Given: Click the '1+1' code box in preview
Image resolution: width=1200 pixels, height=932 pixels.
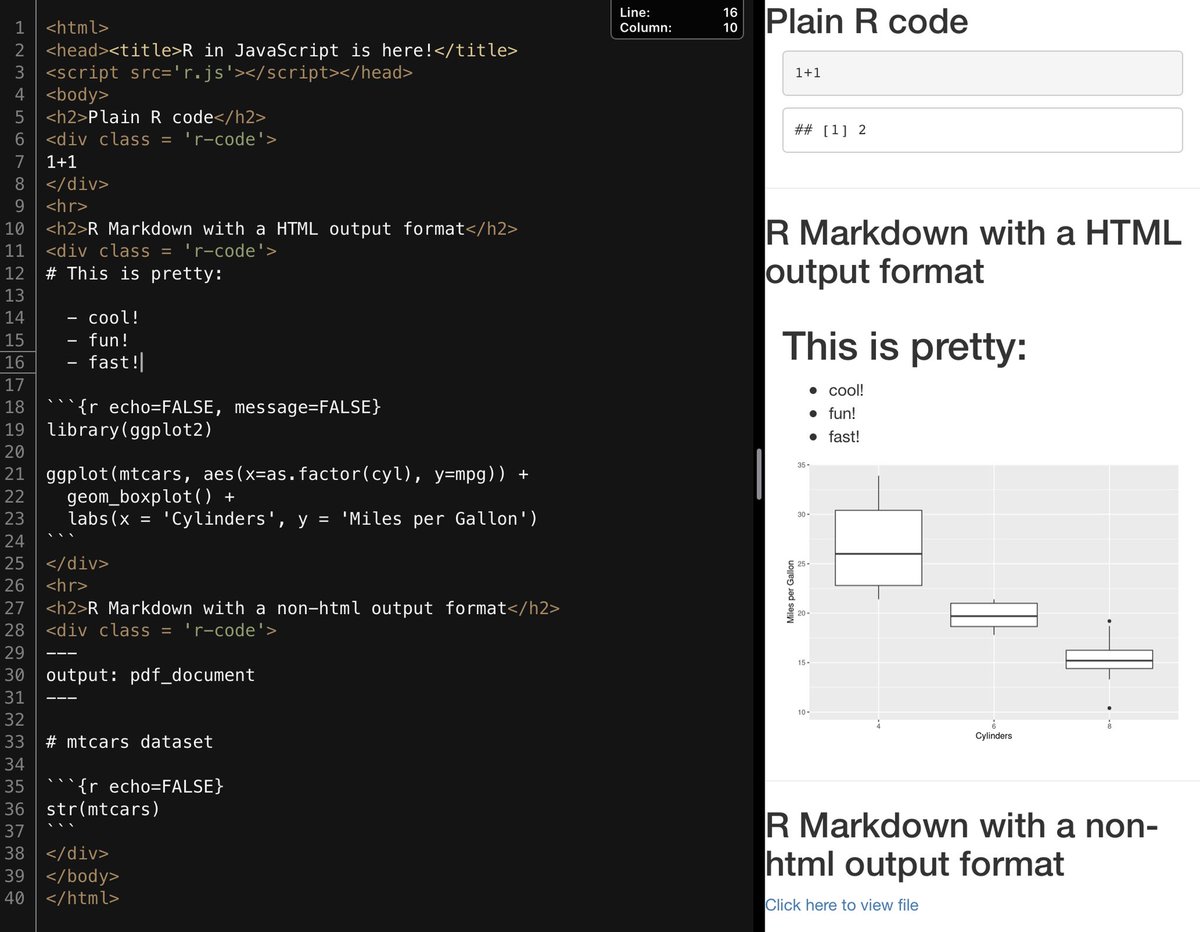Looking at the screenshot, I should coord(982,73).
